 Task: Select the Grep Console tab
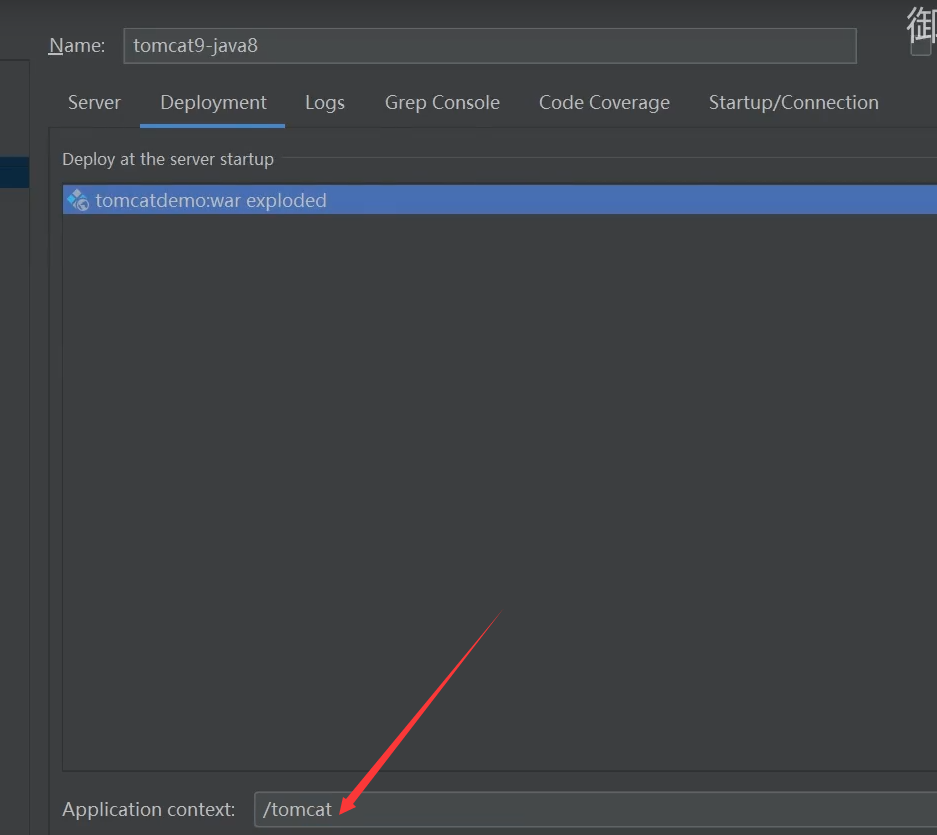[x=442, y=102]
